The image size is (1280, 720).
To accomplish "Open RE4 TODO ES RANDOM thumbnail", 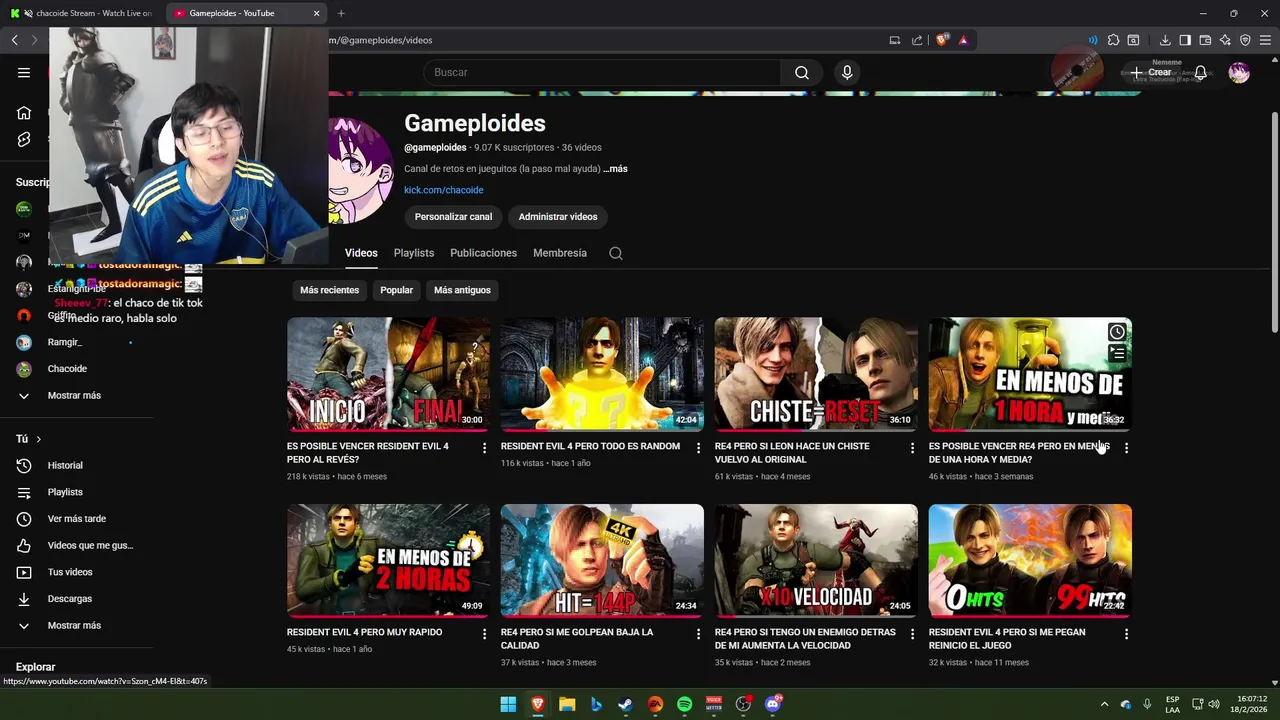I will (602, 374).
